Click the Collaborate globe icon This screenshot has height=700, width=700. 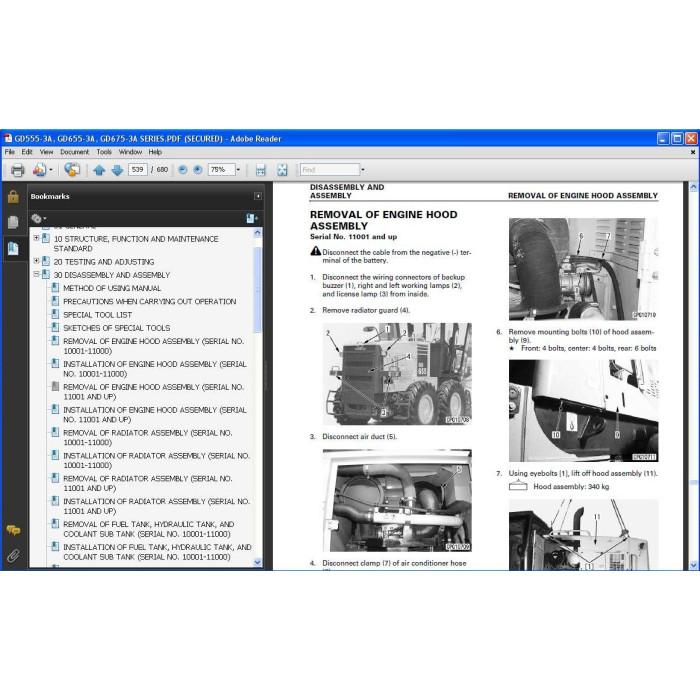tap(71, 170)
